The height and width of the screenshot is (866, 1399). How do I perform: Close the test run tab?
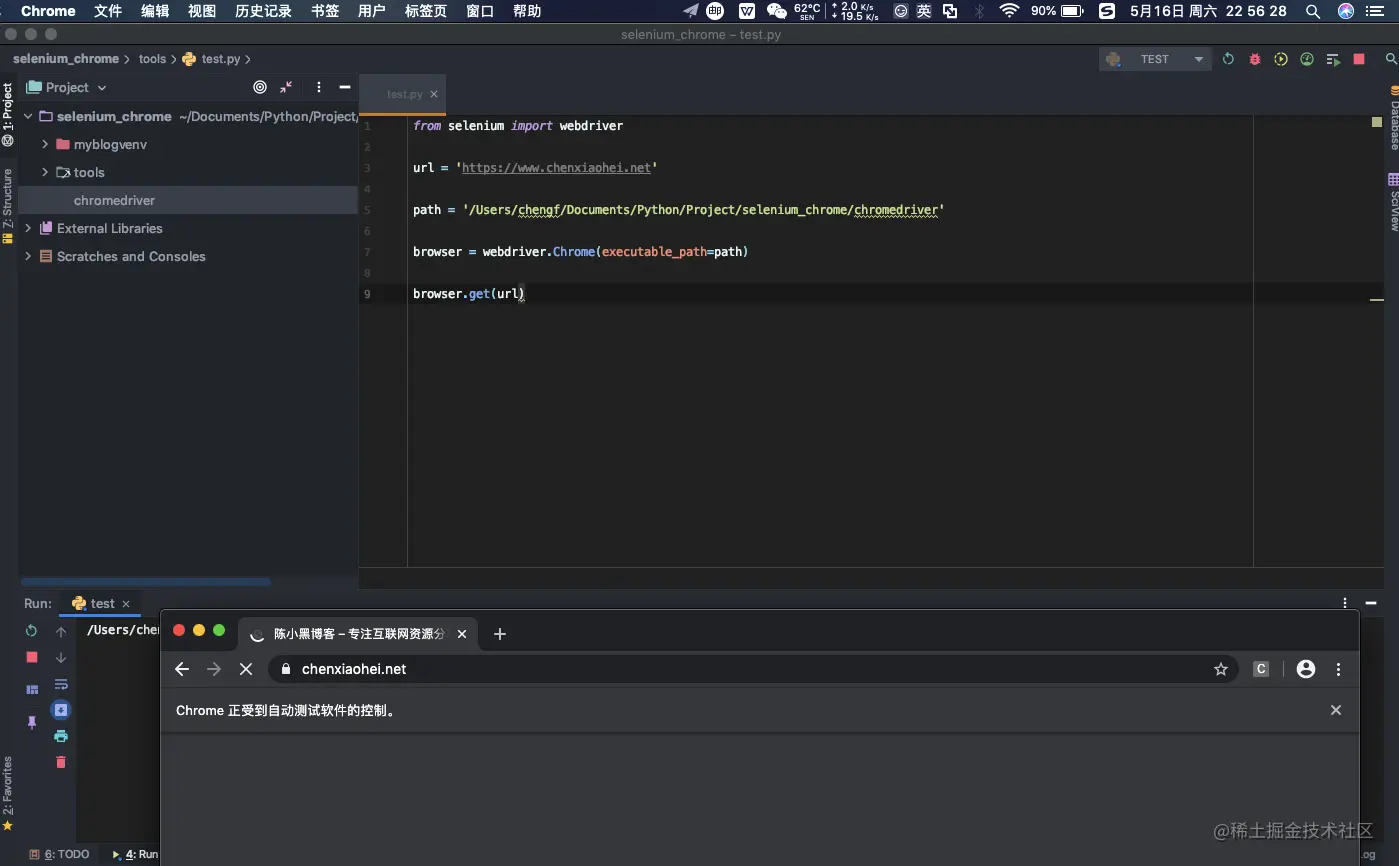pyautogui.click(x=125, y=603)
